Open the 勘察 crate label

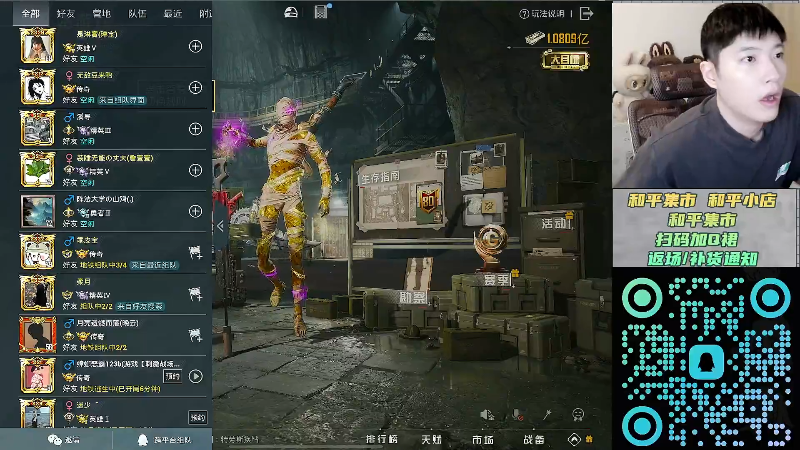[412, 296]
